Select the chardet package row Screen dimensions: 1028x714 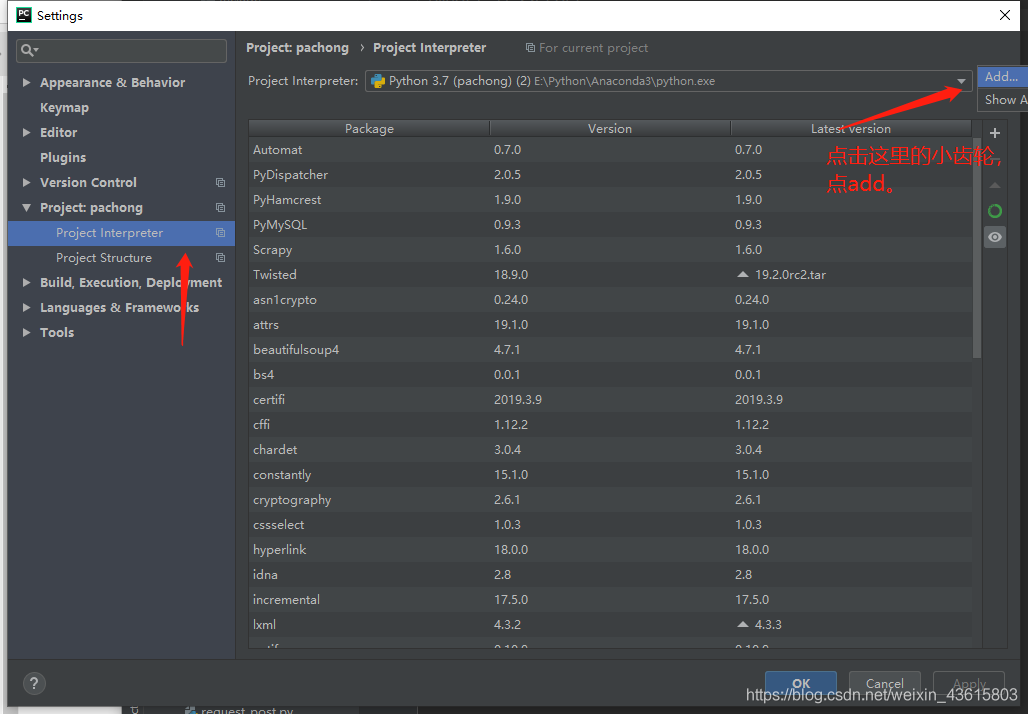point(610,449)
